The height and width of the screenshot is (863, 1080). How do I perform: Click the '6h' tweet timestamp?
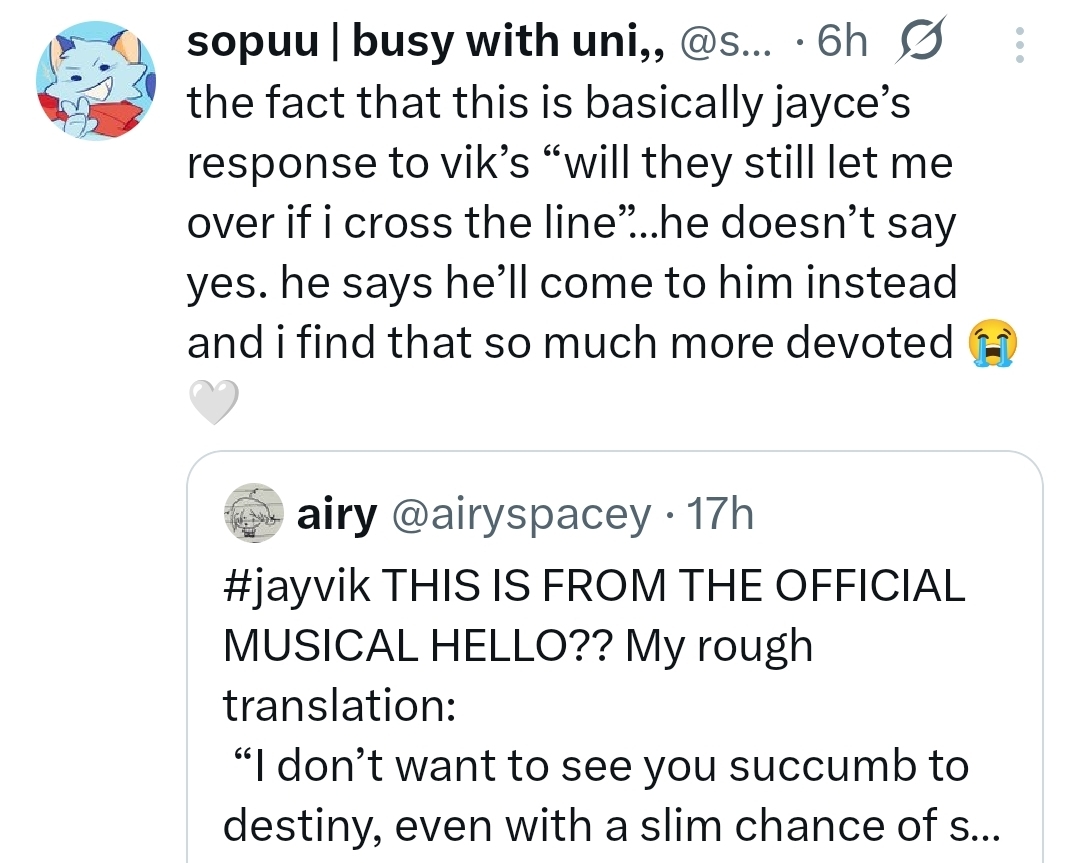840,44
